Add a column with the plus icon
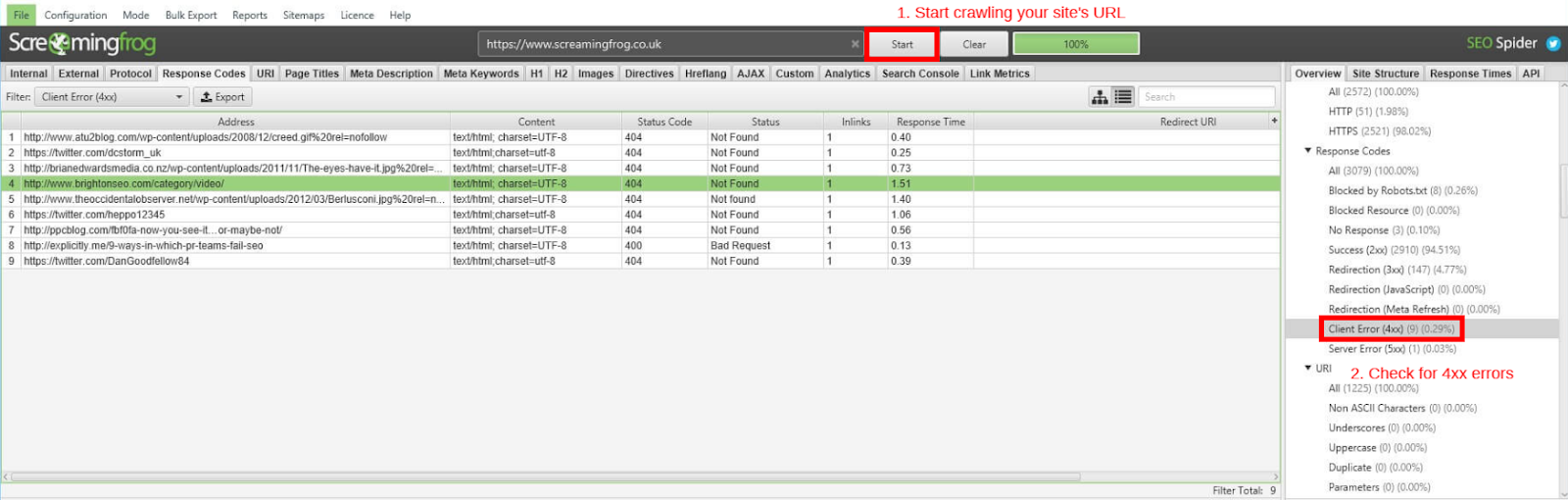Image resolution: width=1568 pixels, height=500 pixels. point(1274,121)
